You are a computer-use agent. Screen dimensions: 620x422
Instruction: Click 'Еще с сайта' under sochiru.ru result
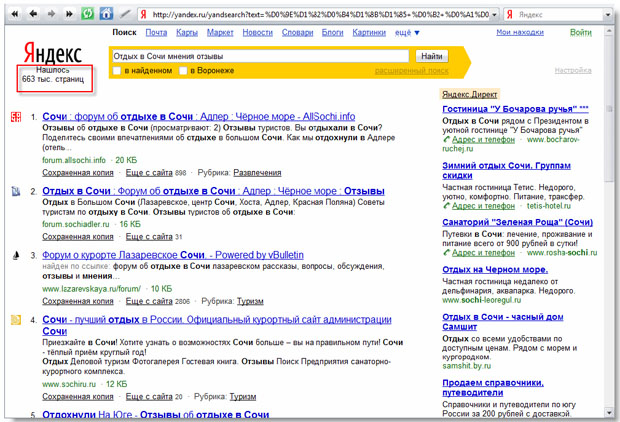tap(149, 397)
